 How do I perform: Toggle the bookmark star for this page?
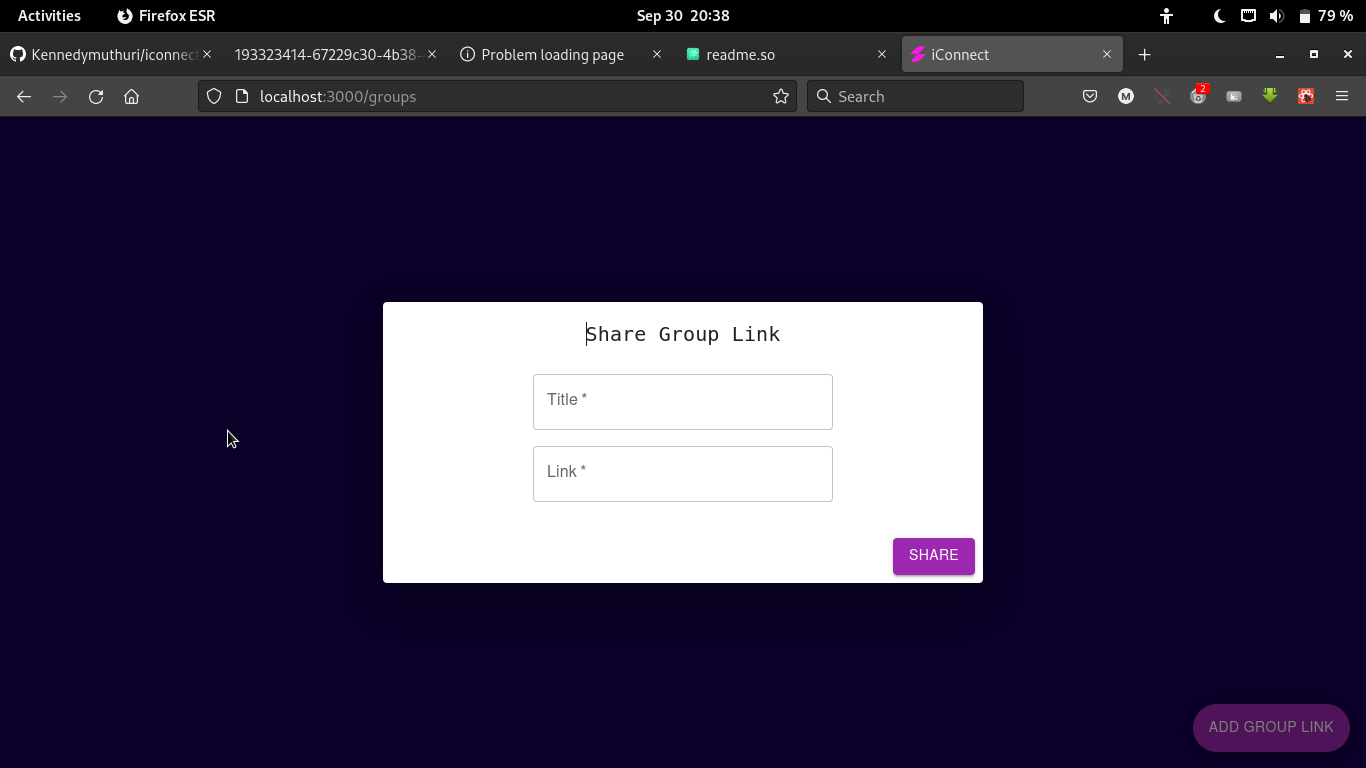[780, 96]
